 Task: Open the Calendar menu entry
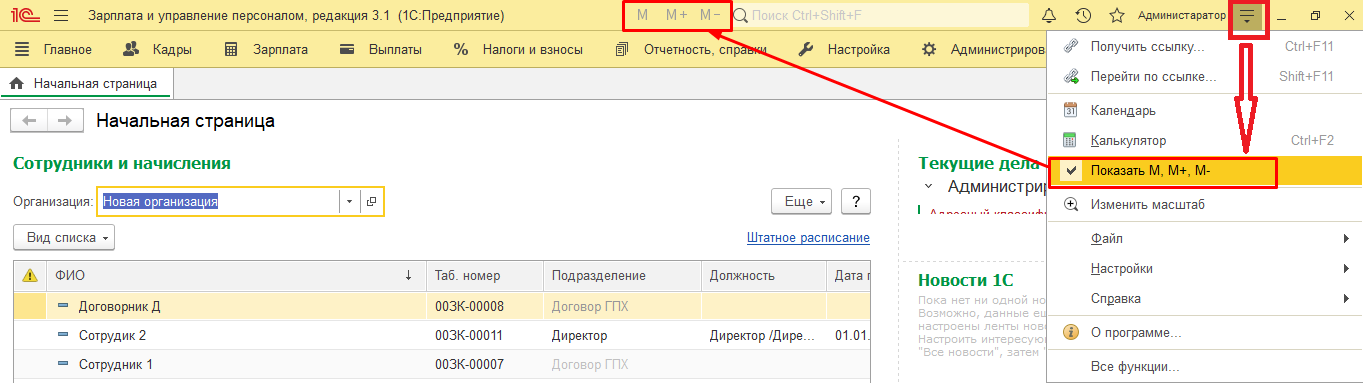point(1123,110)
